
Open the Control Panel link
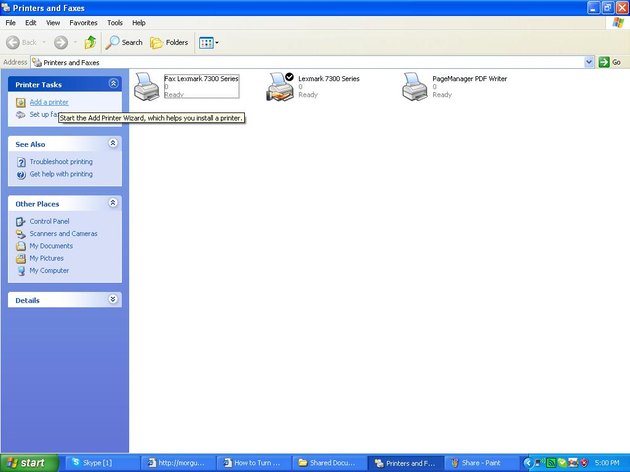click(x=49, y=221)
